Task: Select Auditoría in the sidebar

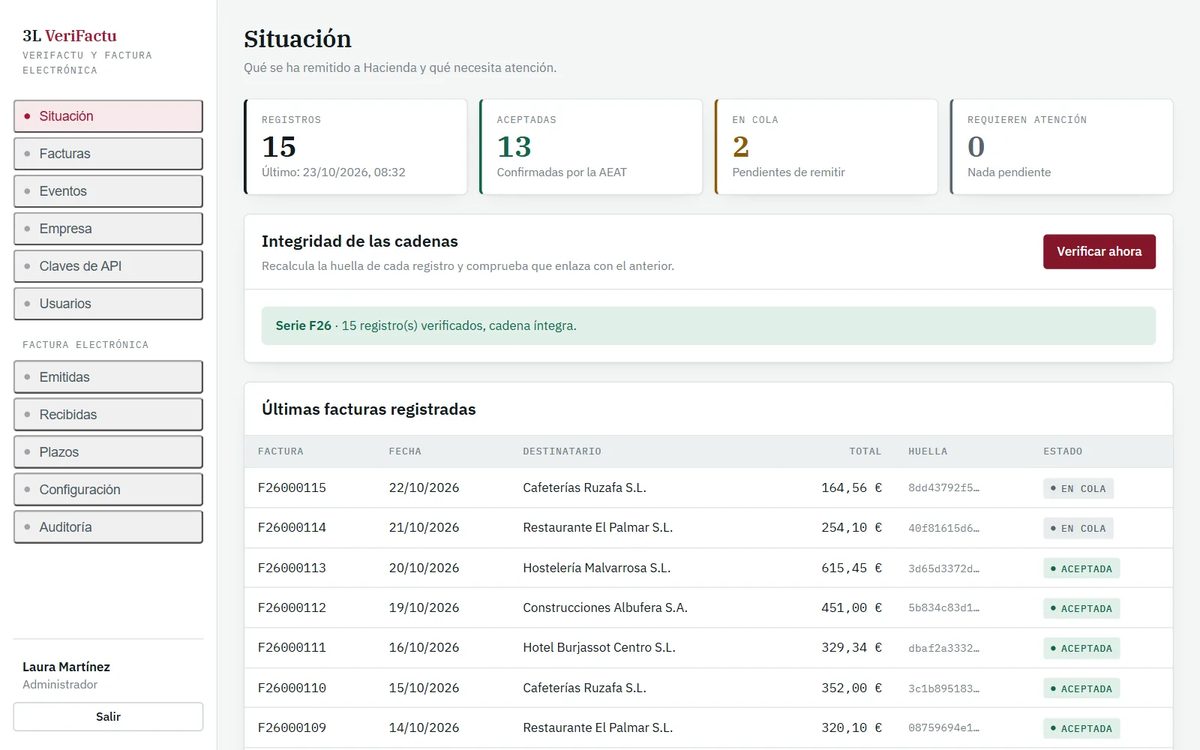Action: pos(108,527)
